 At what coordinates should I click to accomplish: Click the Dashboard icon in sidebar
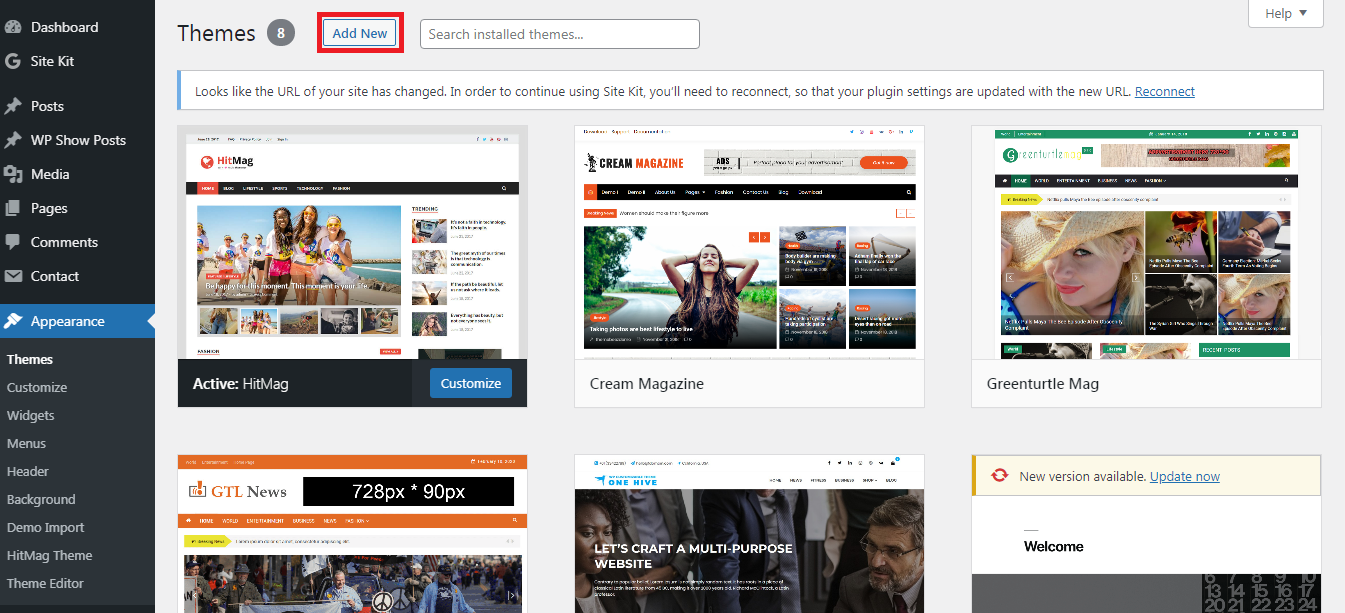pos(13,27)
